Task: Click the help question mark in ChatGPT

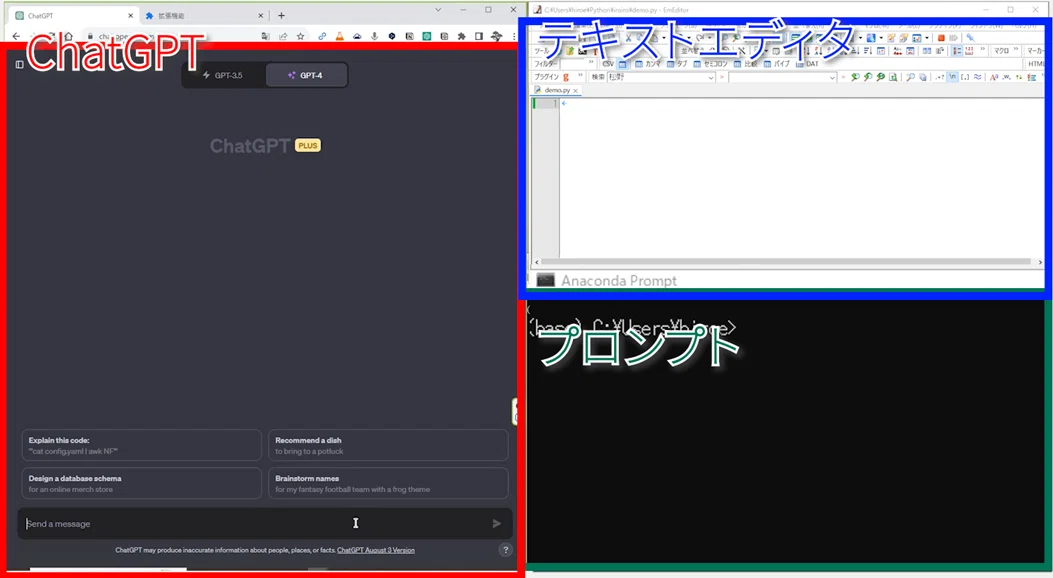Action: [x=506, y=550]
